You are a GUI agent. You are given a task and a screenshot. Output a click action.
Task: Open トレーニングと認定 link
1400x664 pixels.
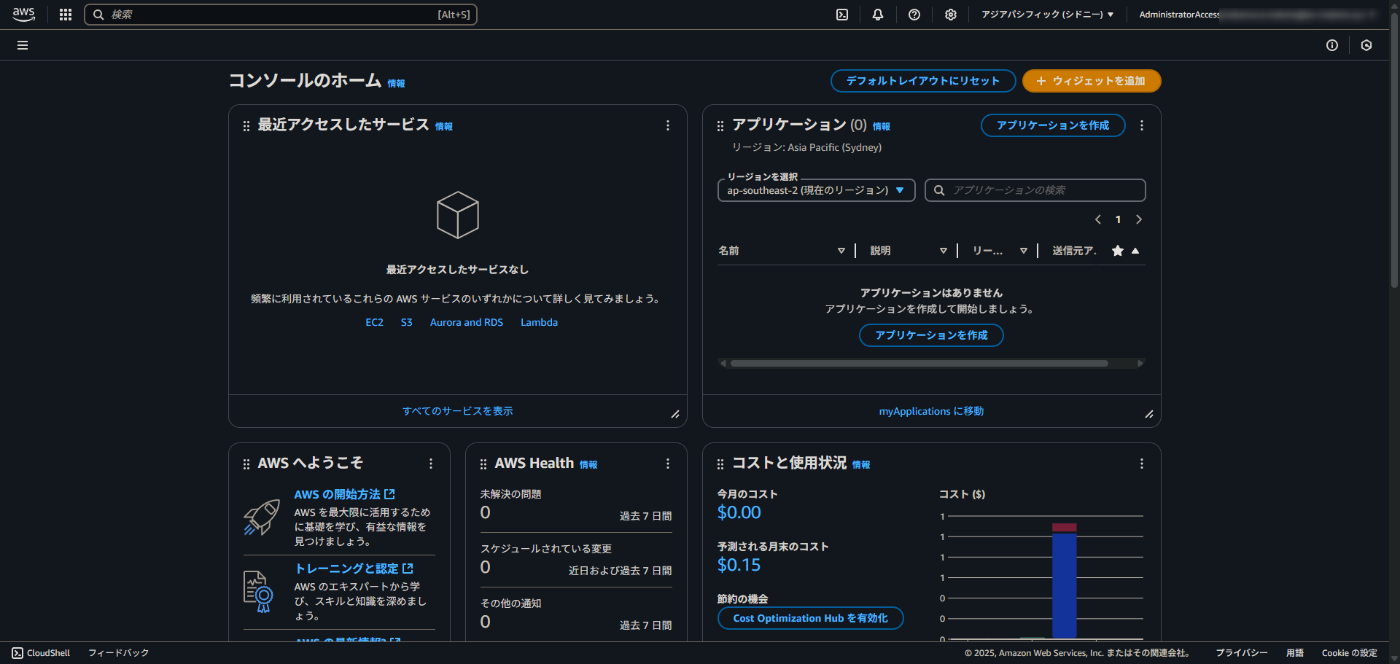[354, 569]
